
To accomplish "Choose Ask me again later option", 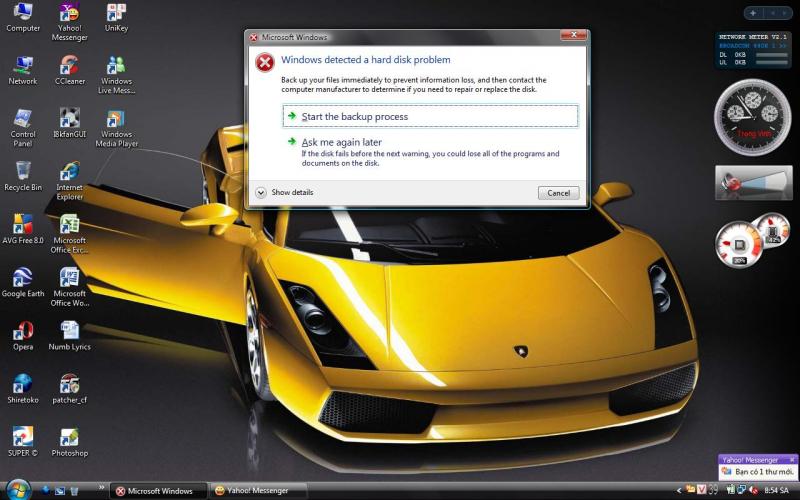I will tap(341, 143).
